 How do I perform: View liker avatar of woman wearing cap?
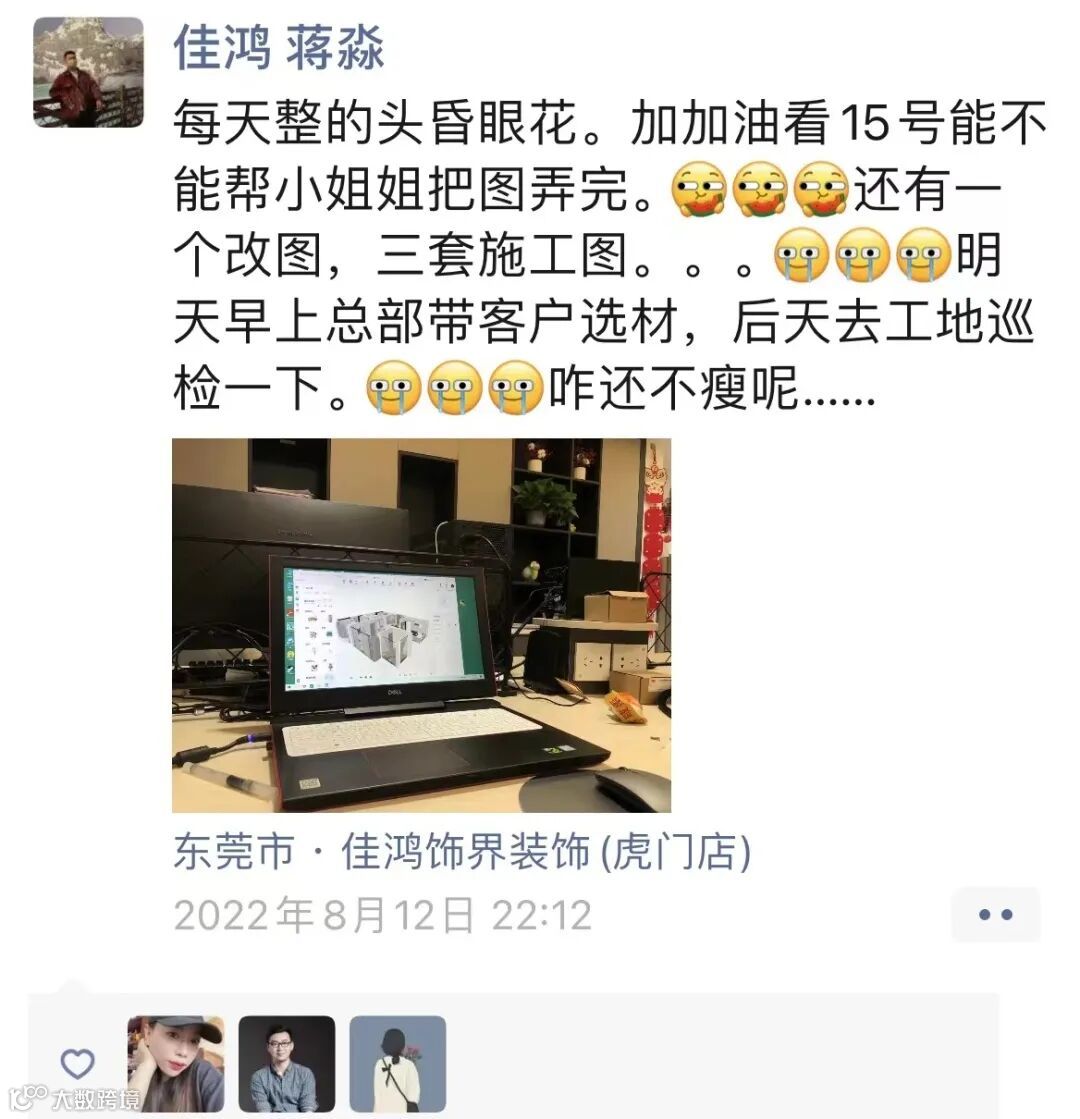[176, 1063]
